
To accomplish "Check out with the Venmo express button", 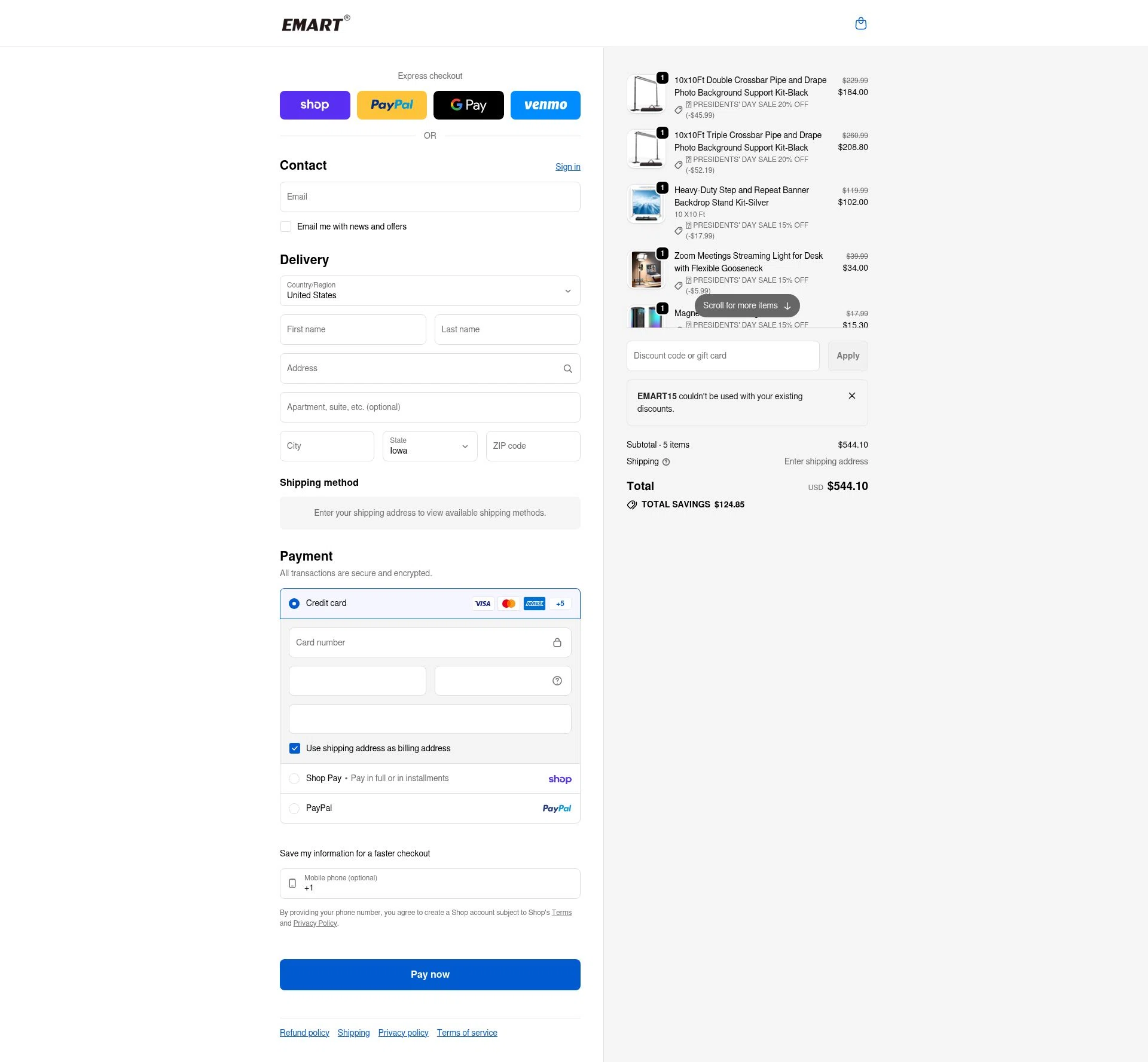I will tap(545, 105).
